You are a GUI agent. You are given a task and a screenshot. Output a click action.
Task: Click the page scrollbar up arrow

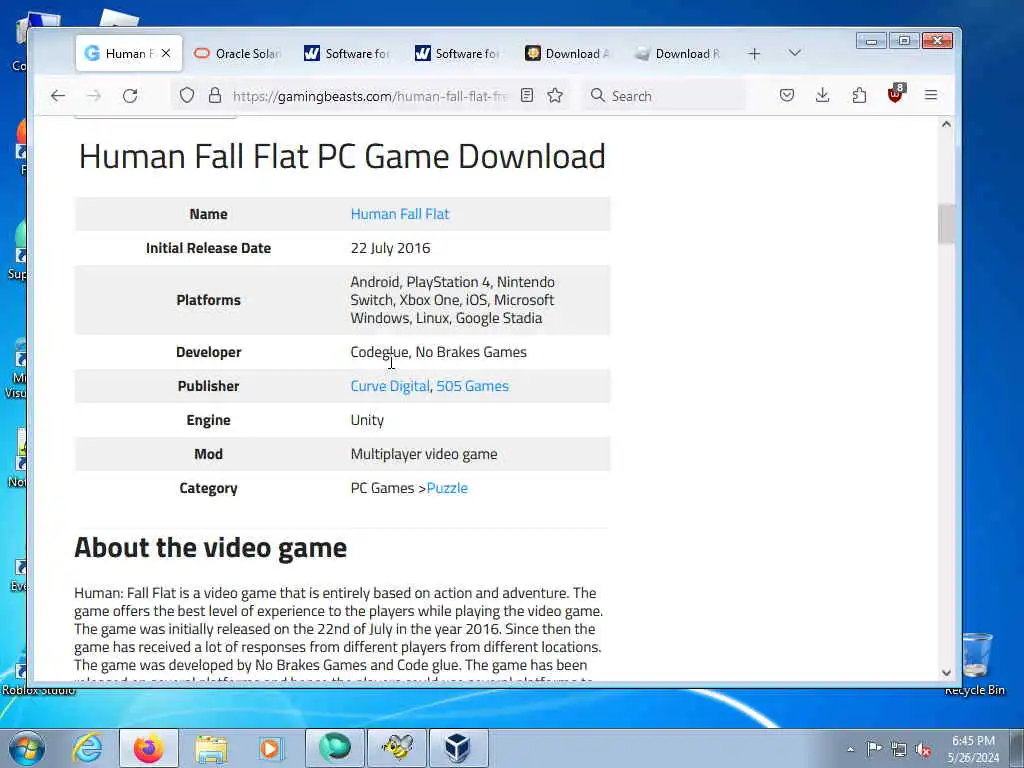click(x=946, y=124)
